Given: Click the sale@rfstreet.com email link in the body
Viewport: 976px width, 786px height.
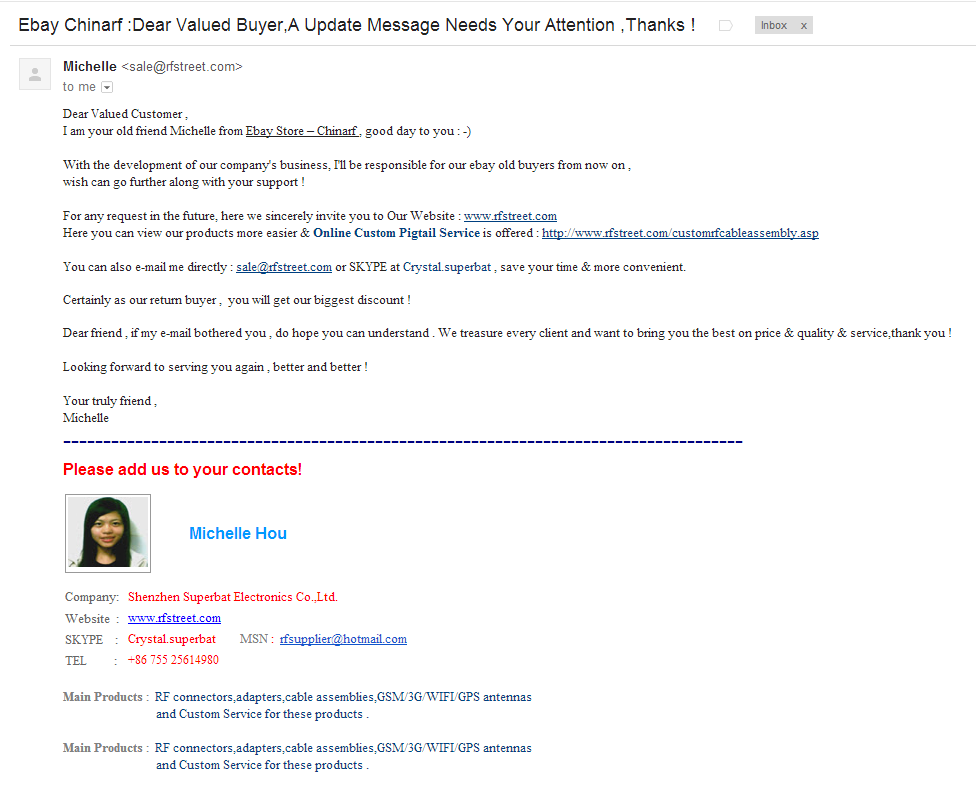Looking at the screenshot, I should pos(284,267).
